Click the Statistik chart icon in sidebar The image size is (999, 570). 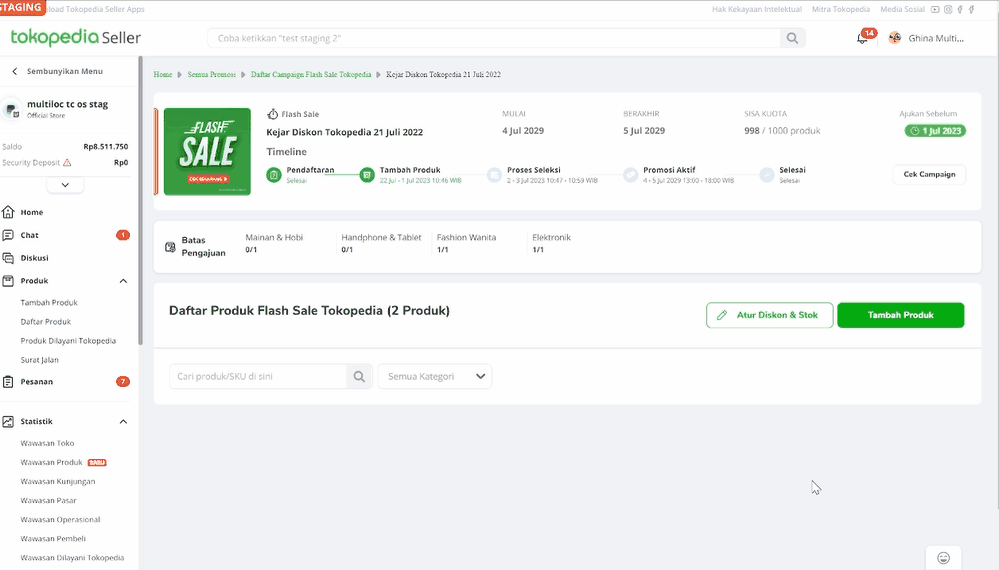click(8, 422)
